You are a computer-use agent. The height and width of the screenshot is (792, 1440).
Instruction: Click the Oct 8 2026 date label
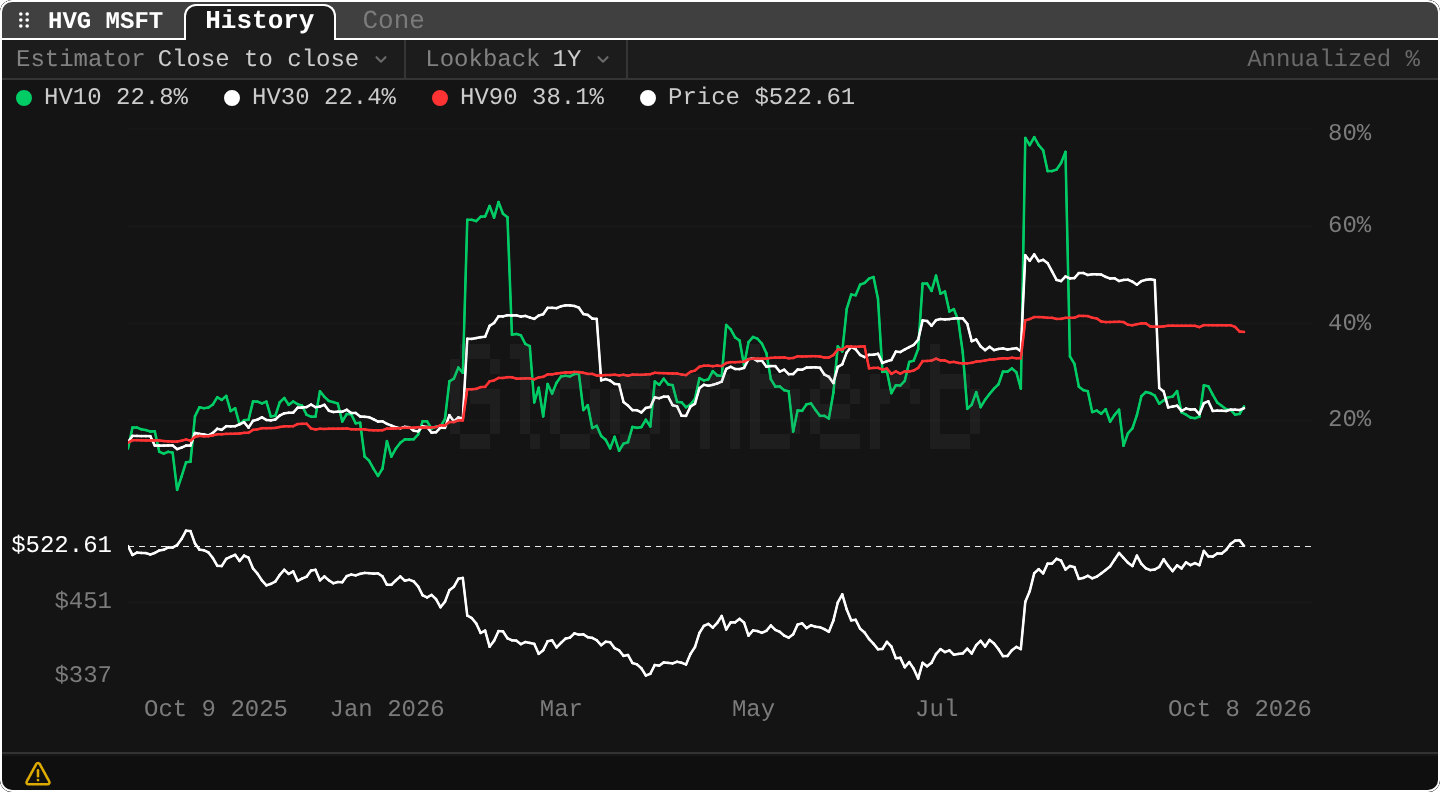click(x=1240, y=710)
